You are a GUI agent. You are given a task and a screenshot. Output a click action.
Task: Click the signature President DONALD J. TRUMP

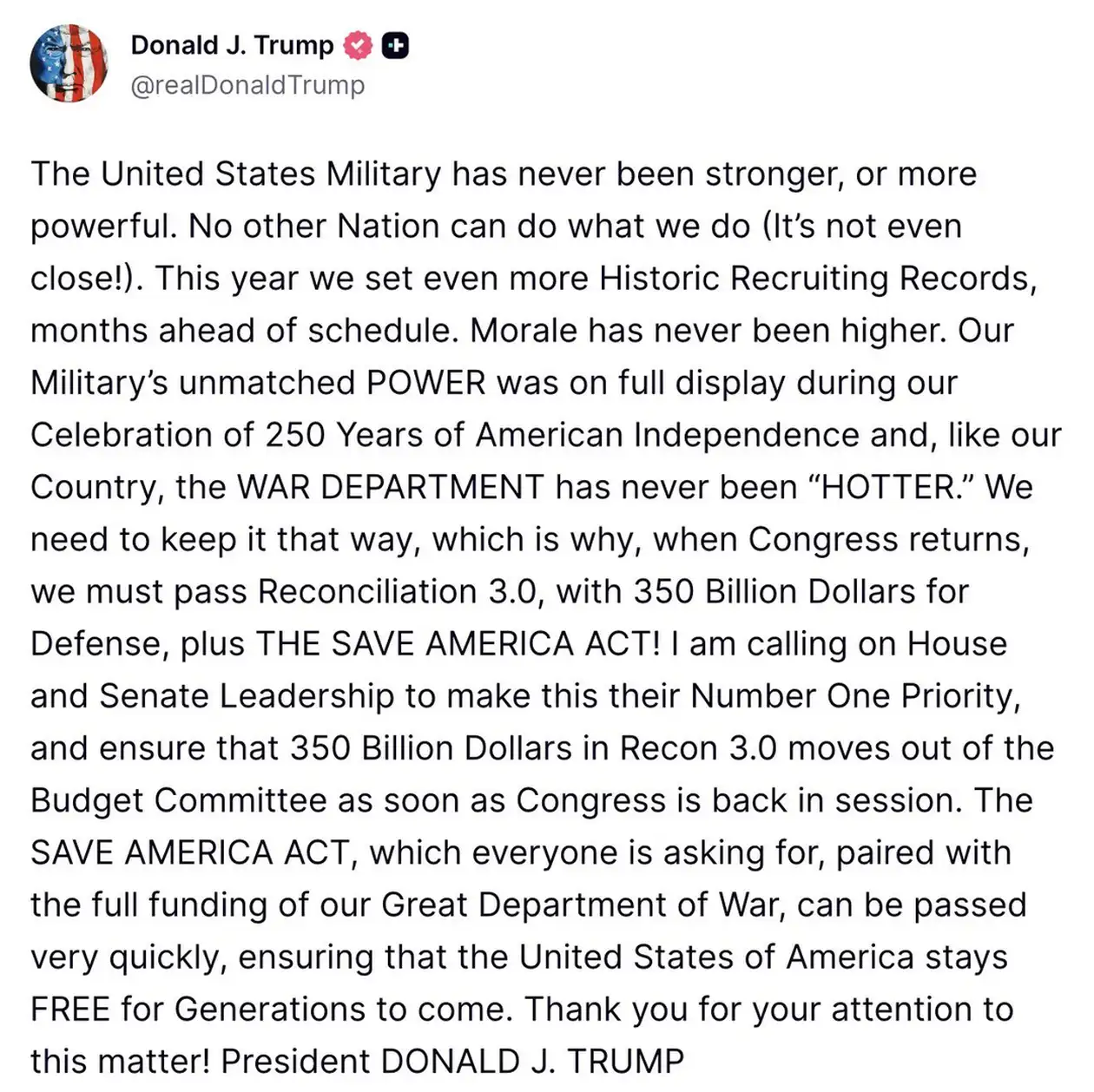pos(452,1062)
